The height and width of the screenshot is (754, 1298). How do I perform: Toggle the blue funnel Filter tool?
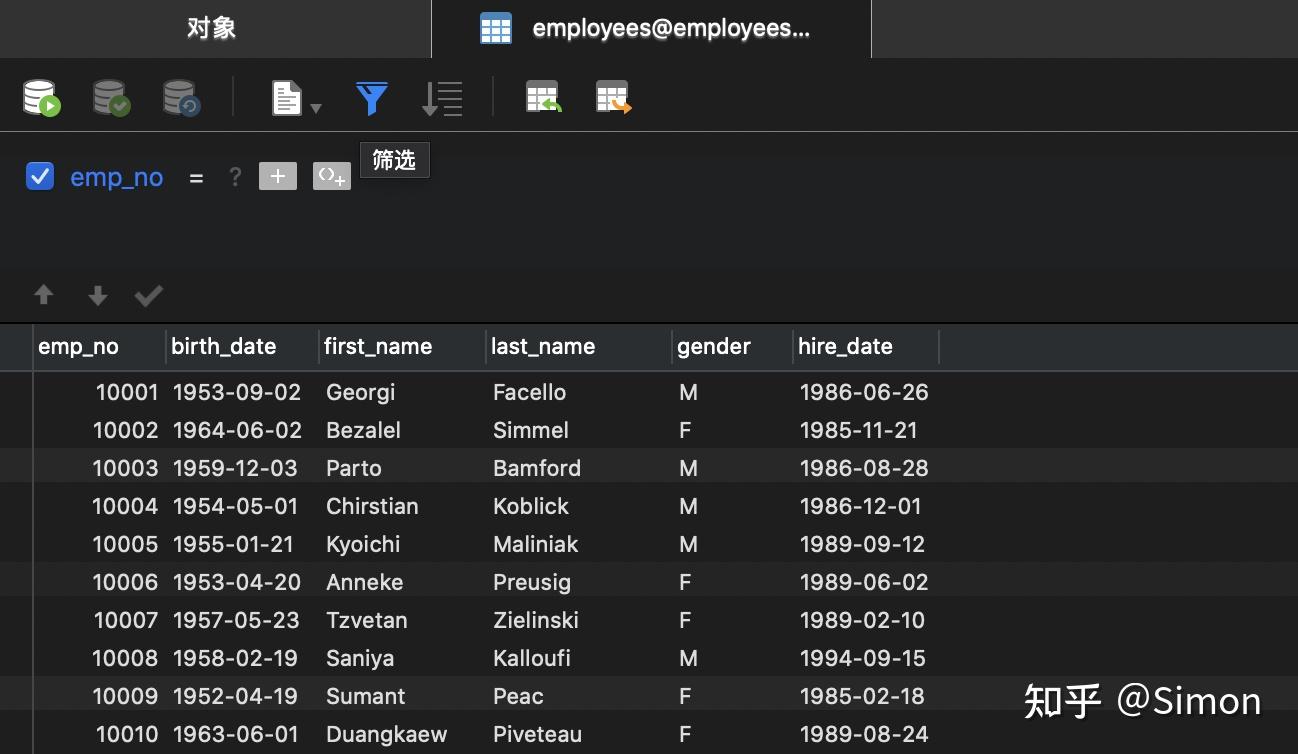(372, 98)
